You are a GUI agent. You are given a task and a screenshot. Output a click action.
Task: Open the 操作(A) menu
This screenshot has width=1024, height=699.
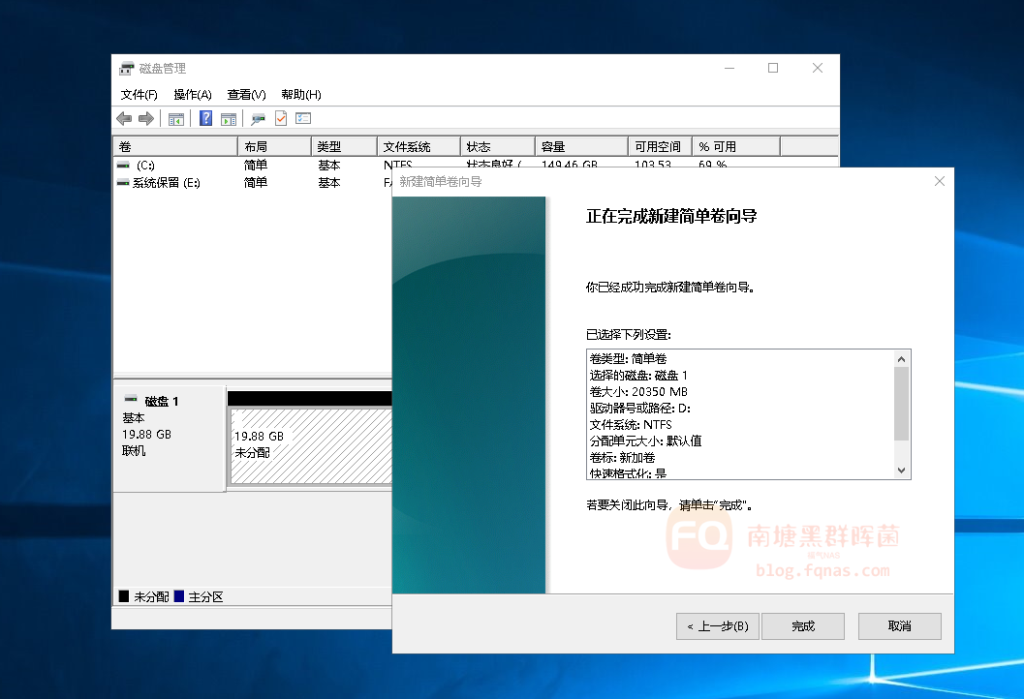[x=192, y=95]
